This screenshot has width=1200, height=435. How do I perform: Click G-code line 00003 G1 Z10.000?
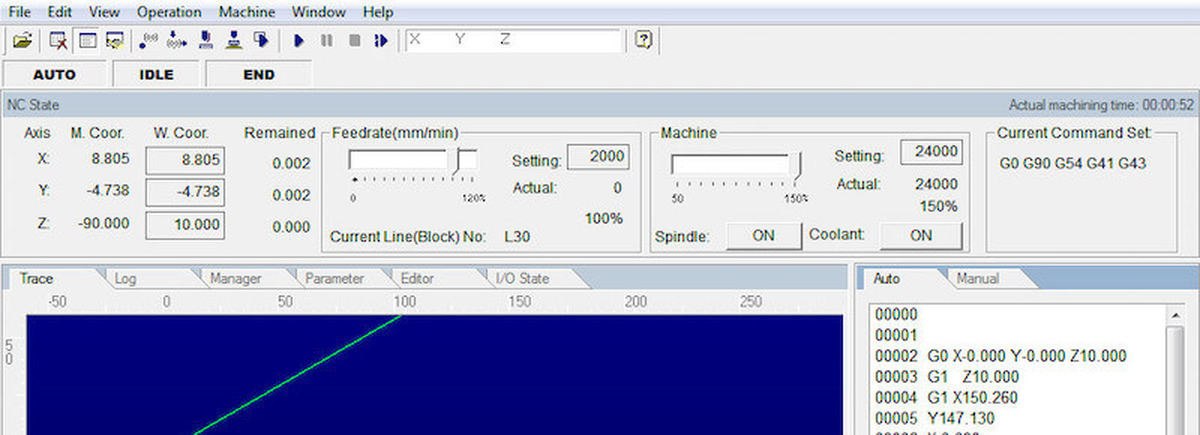pyautogui.click(x=947, y=376)
